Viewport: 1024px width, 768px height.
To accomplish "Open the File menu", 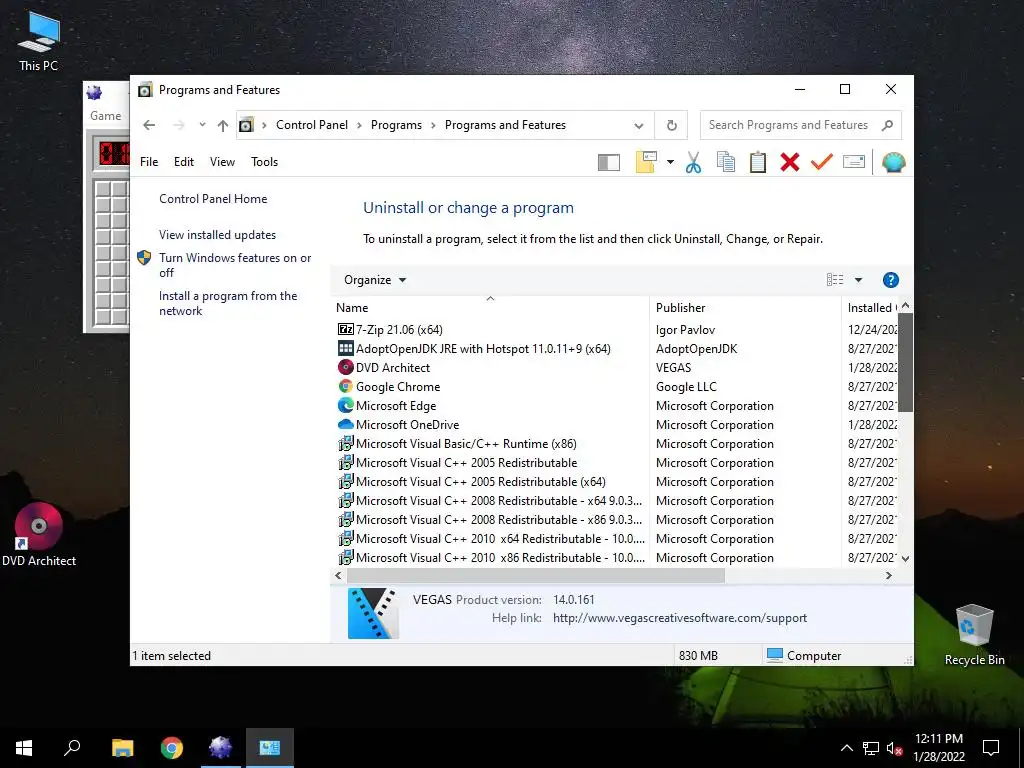I will coord(149,162).
